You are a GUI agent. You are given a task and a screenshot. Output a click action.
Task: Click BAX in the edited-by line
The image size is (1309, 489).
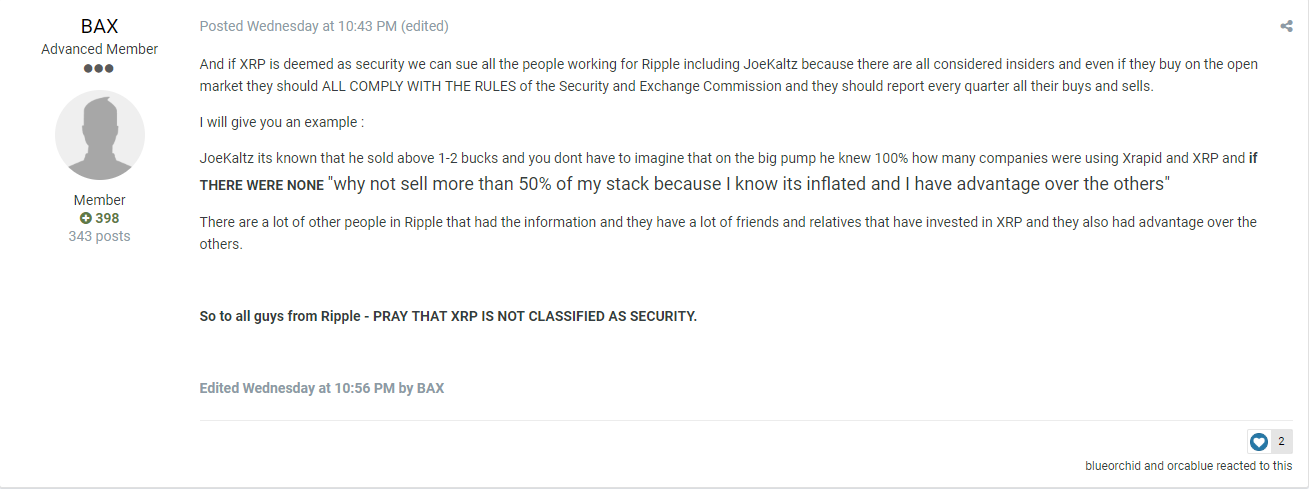click(x=430, y=388)
